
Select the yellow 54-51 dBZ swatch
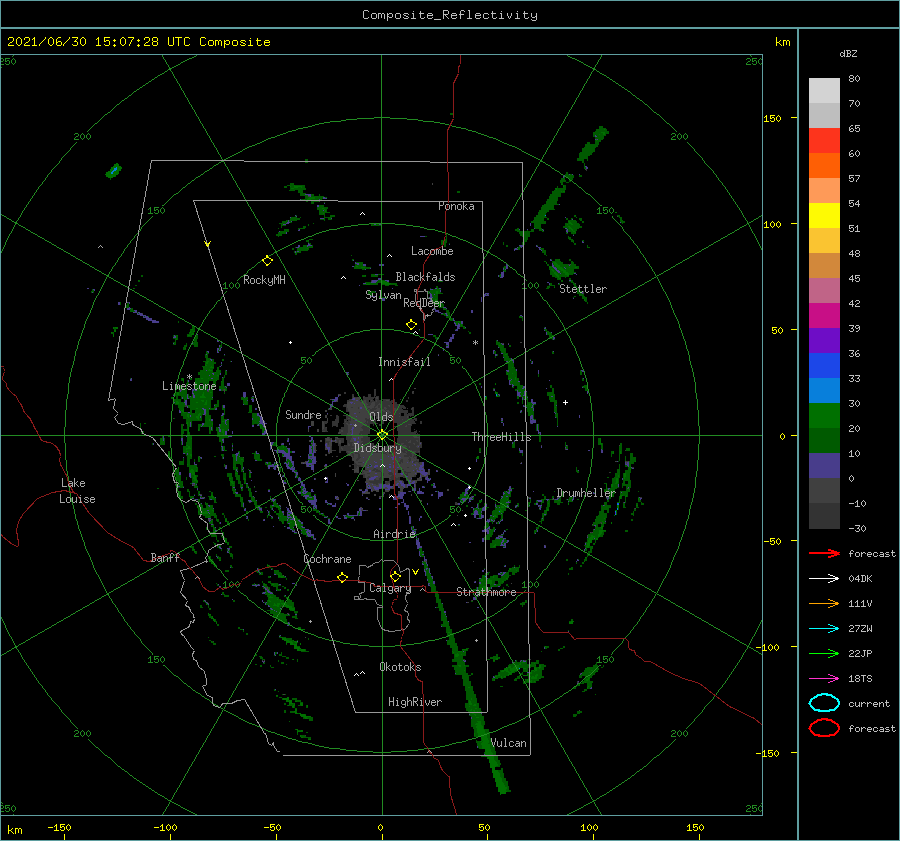[x=824, y=216]
